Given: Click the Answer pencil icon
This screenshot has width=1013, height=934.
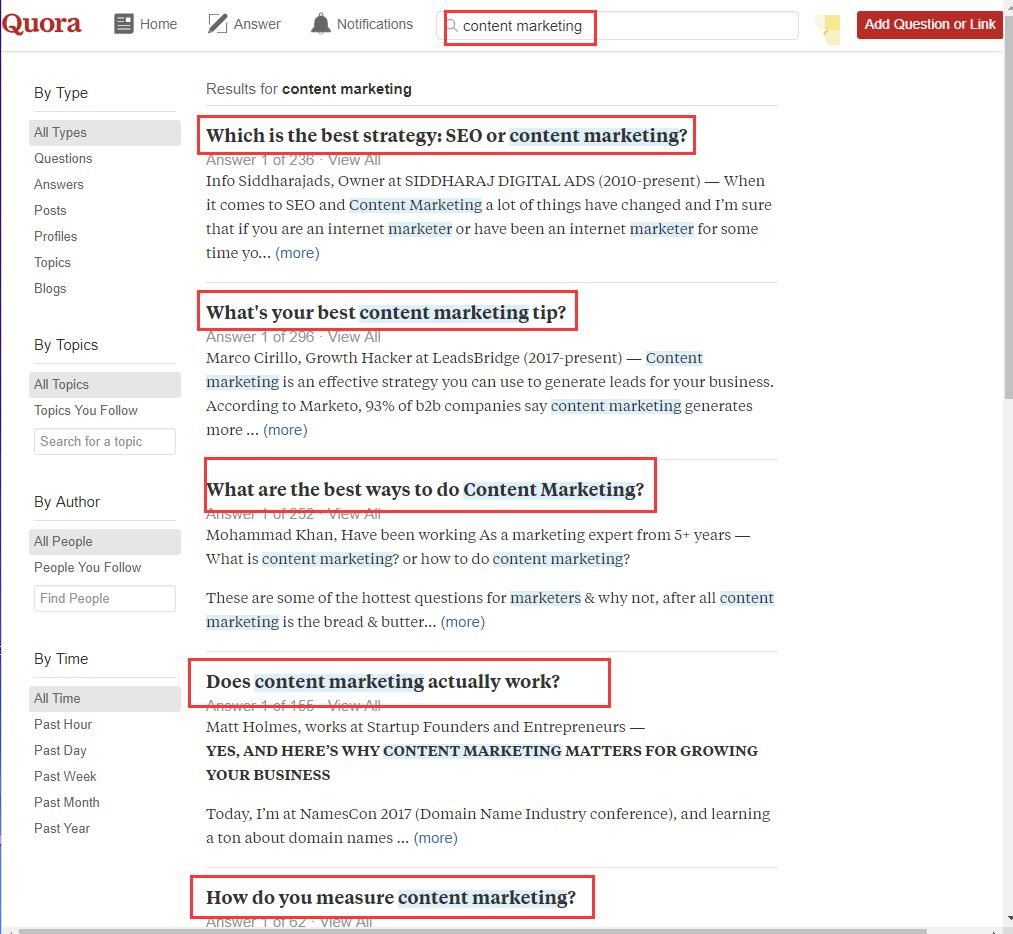Looking at the screenshot, I should (218, 24).
